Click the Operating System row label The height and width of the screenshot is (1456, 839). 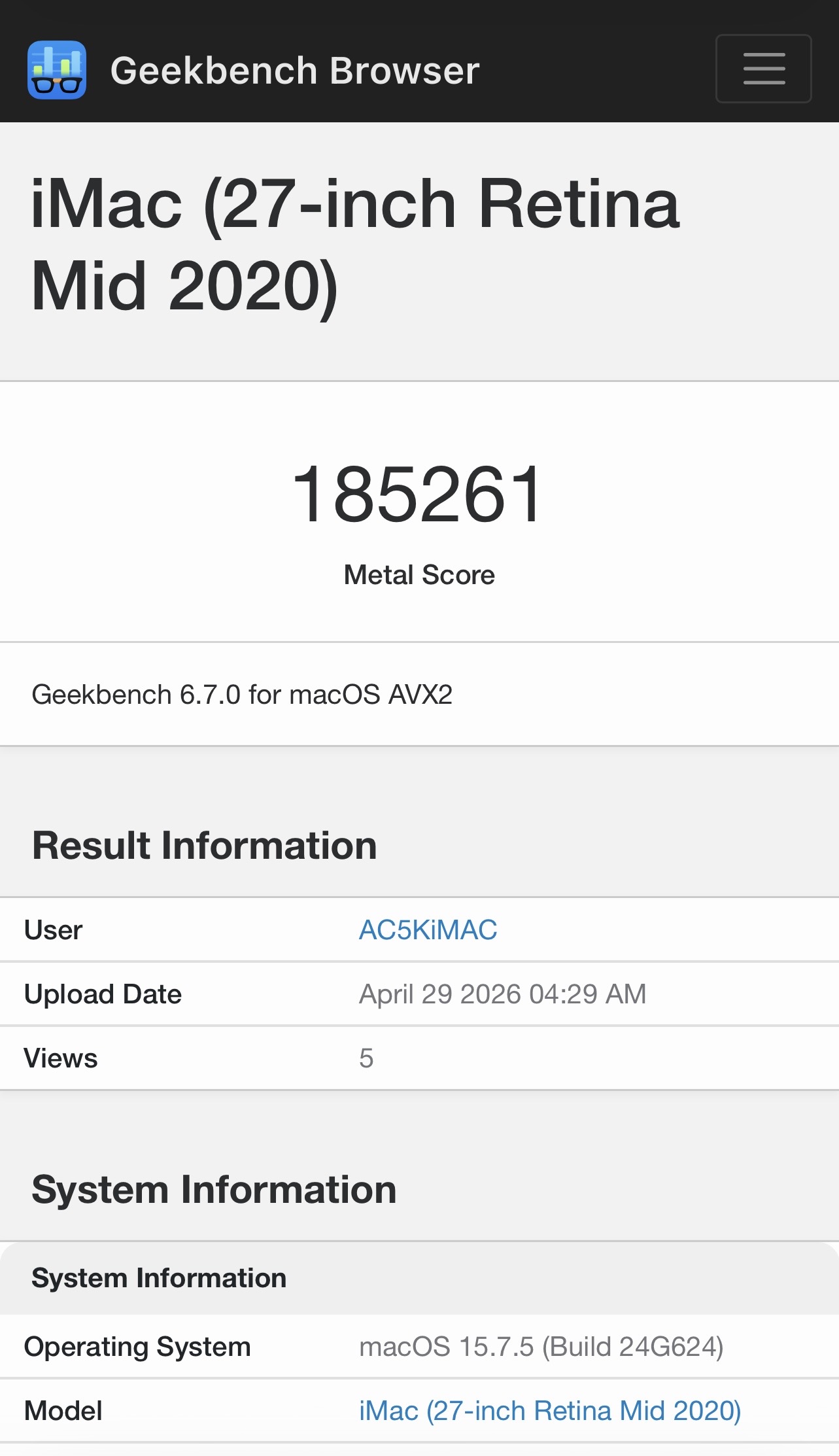point(137,1346)
